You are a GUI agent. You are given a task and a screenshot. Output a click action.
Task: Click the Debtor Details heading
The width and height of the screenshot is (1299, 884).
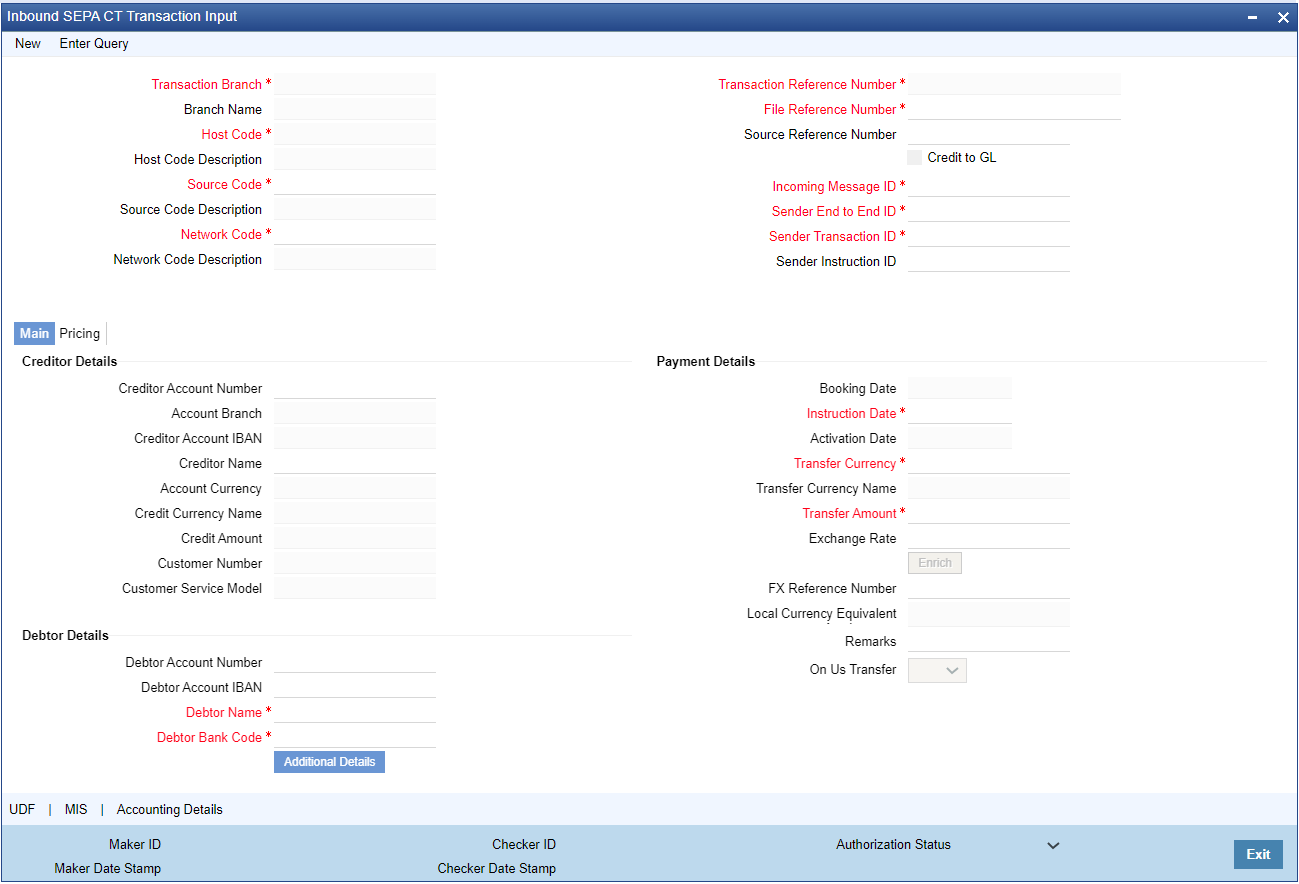(x=65, y=635)
